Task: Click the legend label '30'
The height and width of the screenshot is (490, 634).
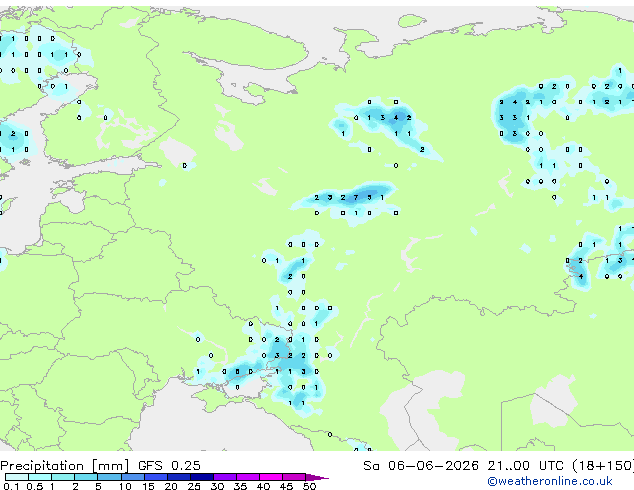Action: 217,486
